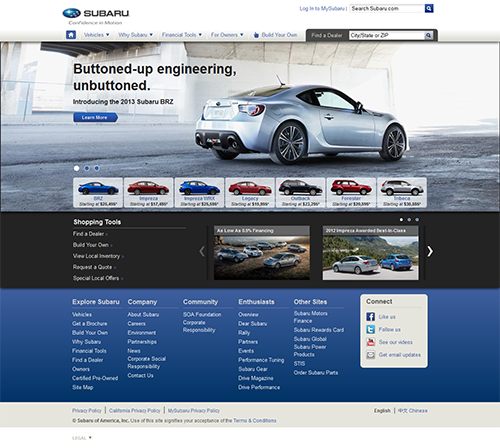Select third hero slideshow dot
This screenshot has height=448, width=500.
[97, 168]
